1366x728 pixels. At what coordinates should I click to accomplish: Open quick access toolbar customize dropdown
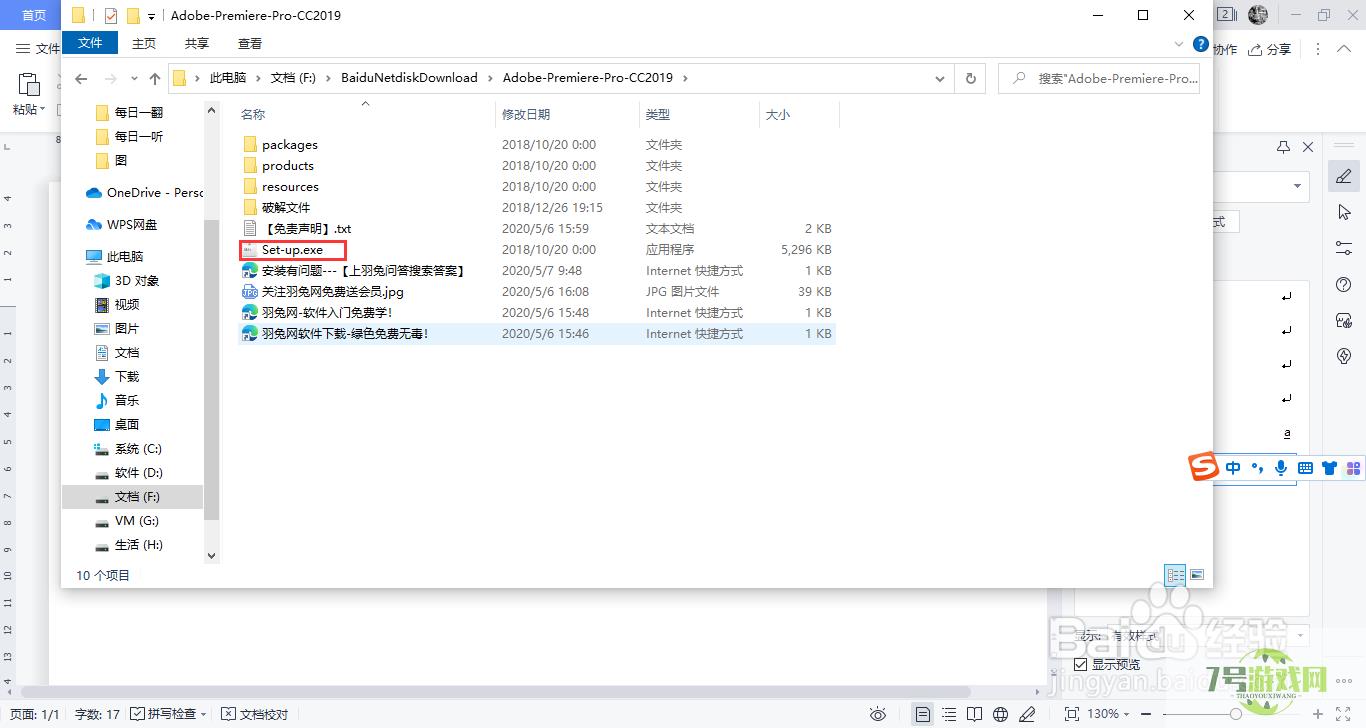point(151,17)
